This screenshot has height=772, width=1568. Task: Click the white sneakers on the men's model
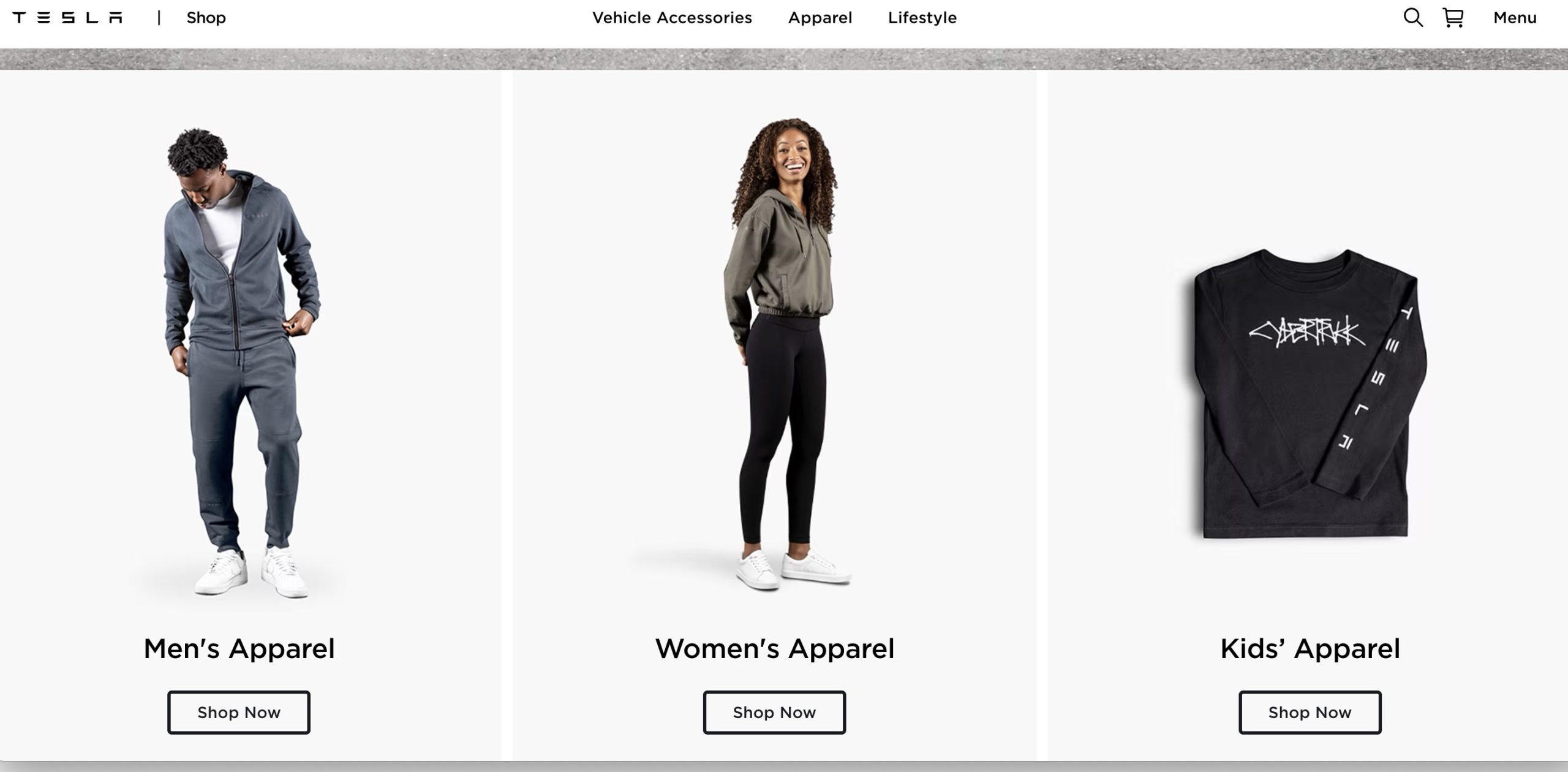coord(251,573)
